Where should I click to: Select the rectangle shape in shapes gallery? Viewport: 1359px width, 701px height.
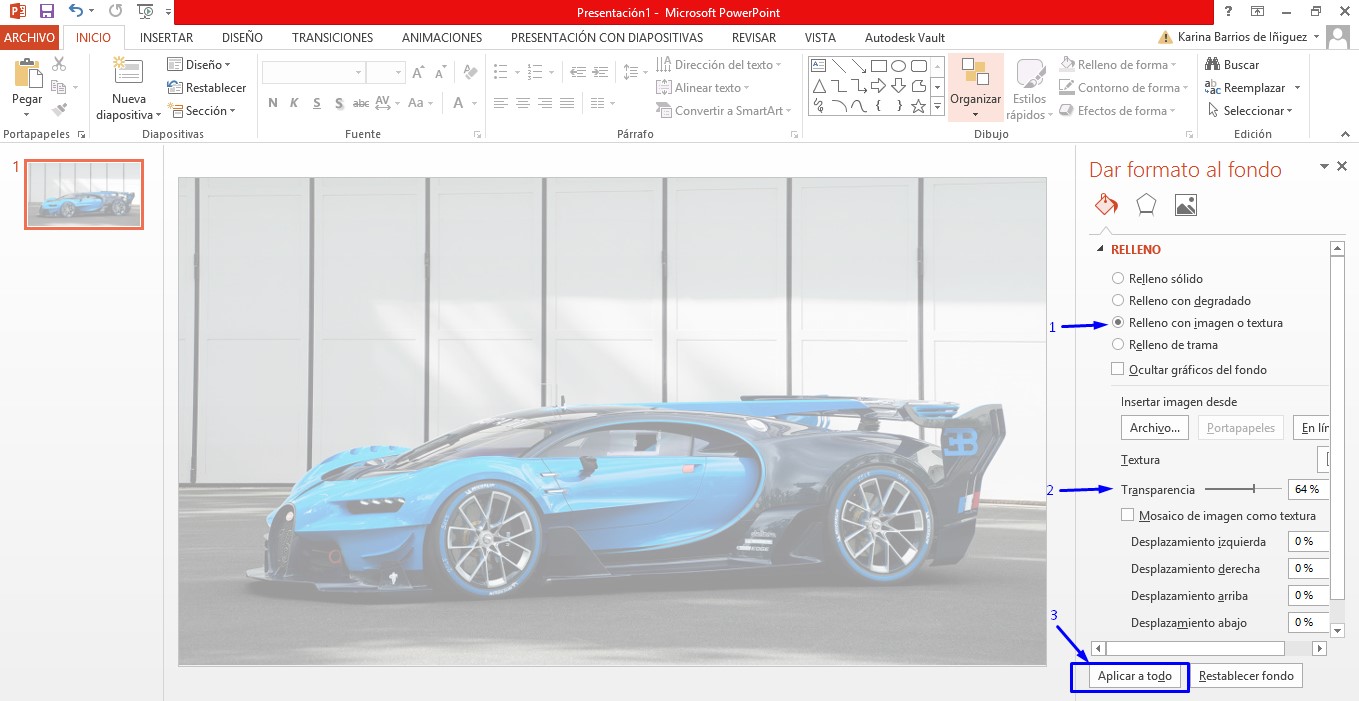[x=878, y=66]
